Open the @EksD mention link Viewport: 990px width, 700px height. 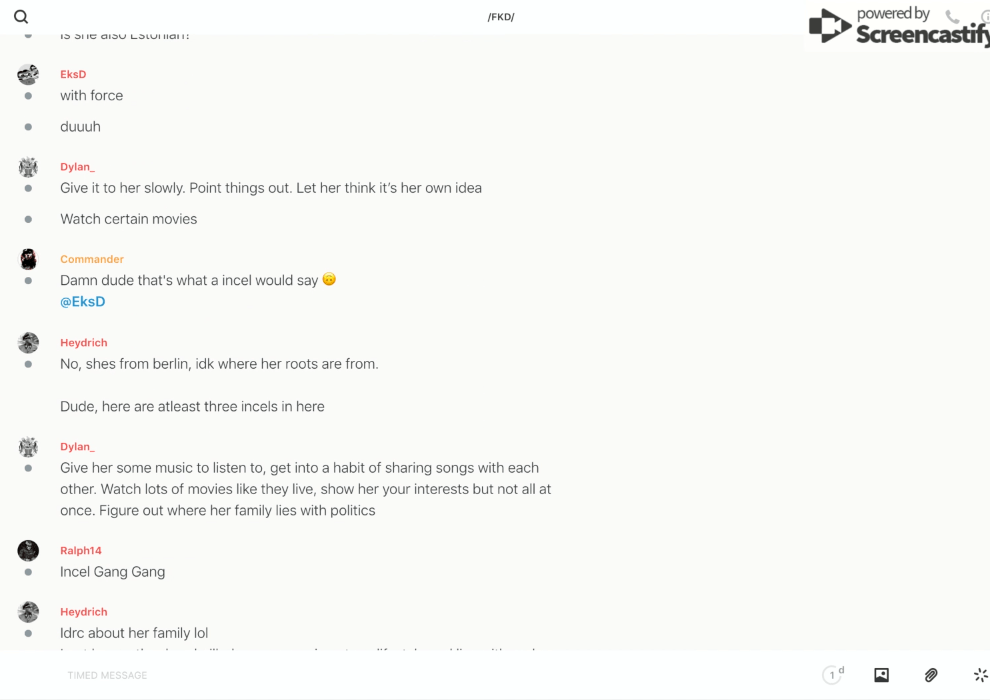click(83, 302)
